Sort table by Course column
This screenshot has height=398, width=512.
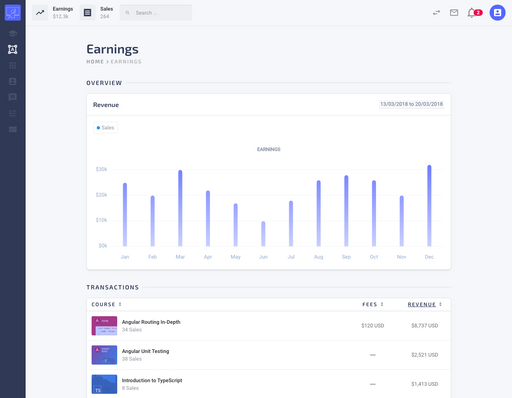106,304
